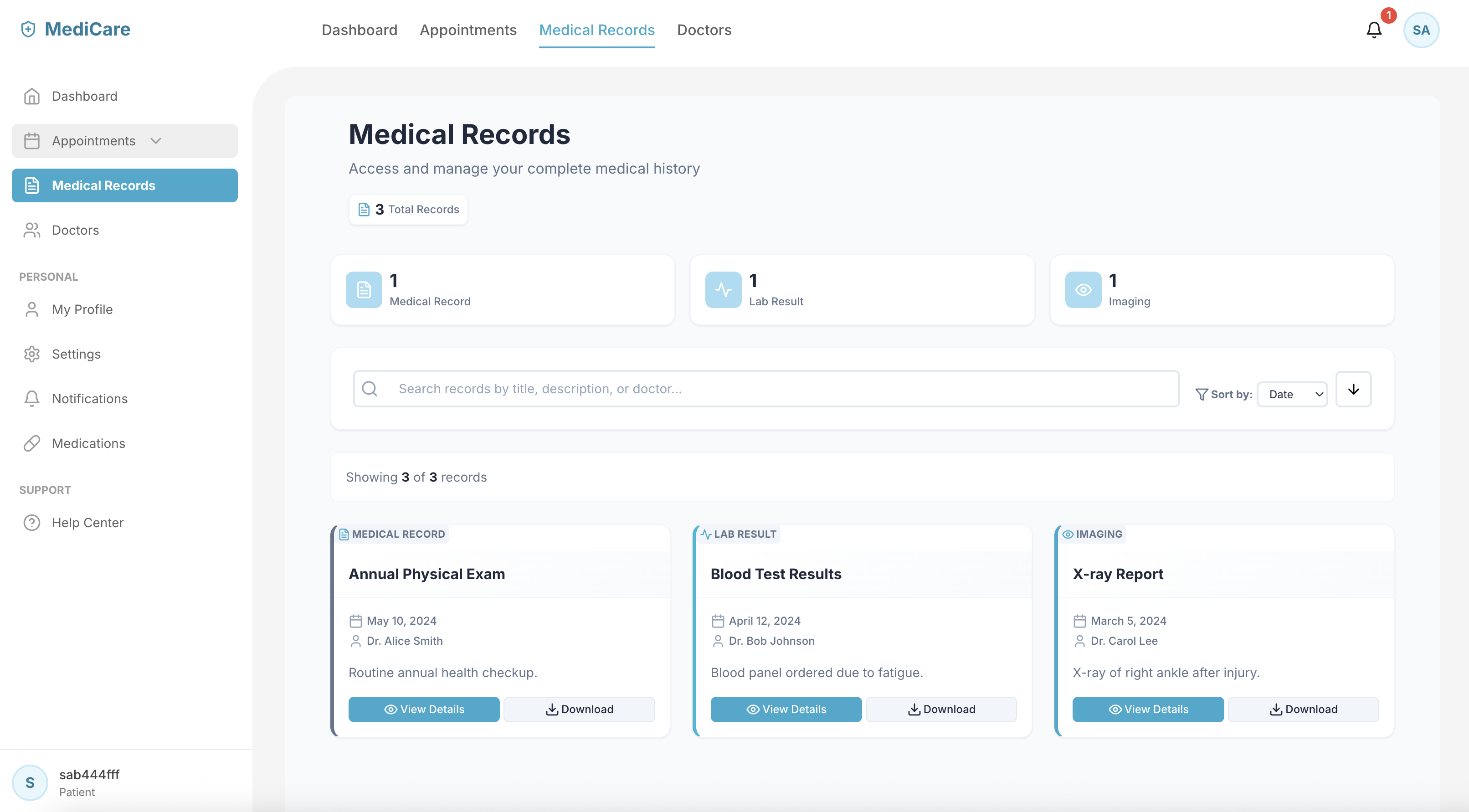Open Settings gear in sidebar
This screenshot has height=812, width=1469.
(32, 354)
